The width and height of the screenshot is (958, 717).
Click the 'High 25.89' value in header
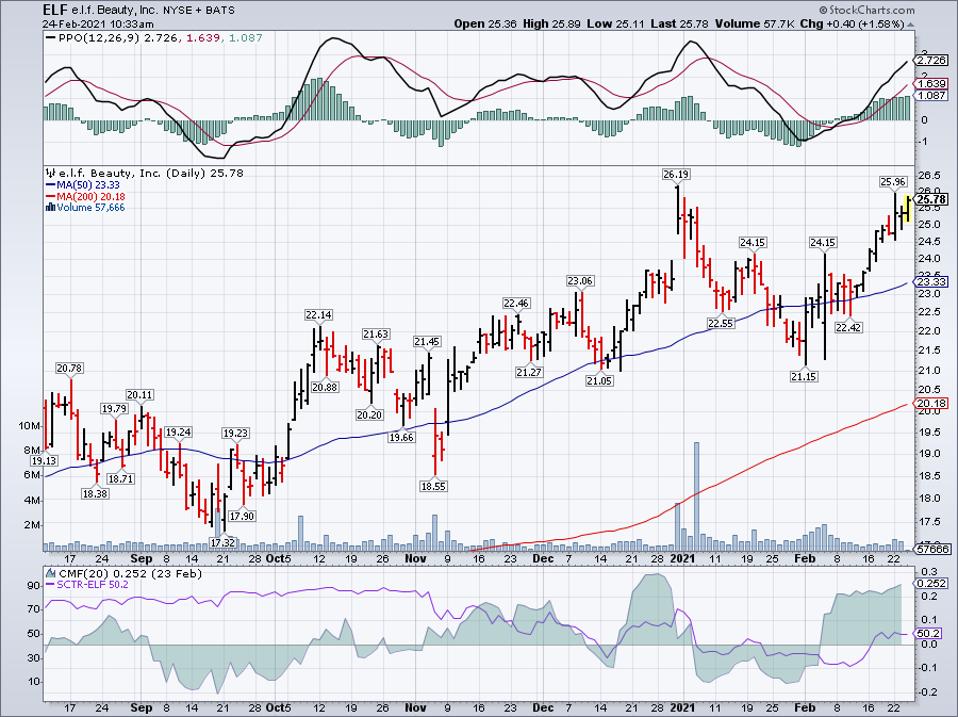coord(550,24)
